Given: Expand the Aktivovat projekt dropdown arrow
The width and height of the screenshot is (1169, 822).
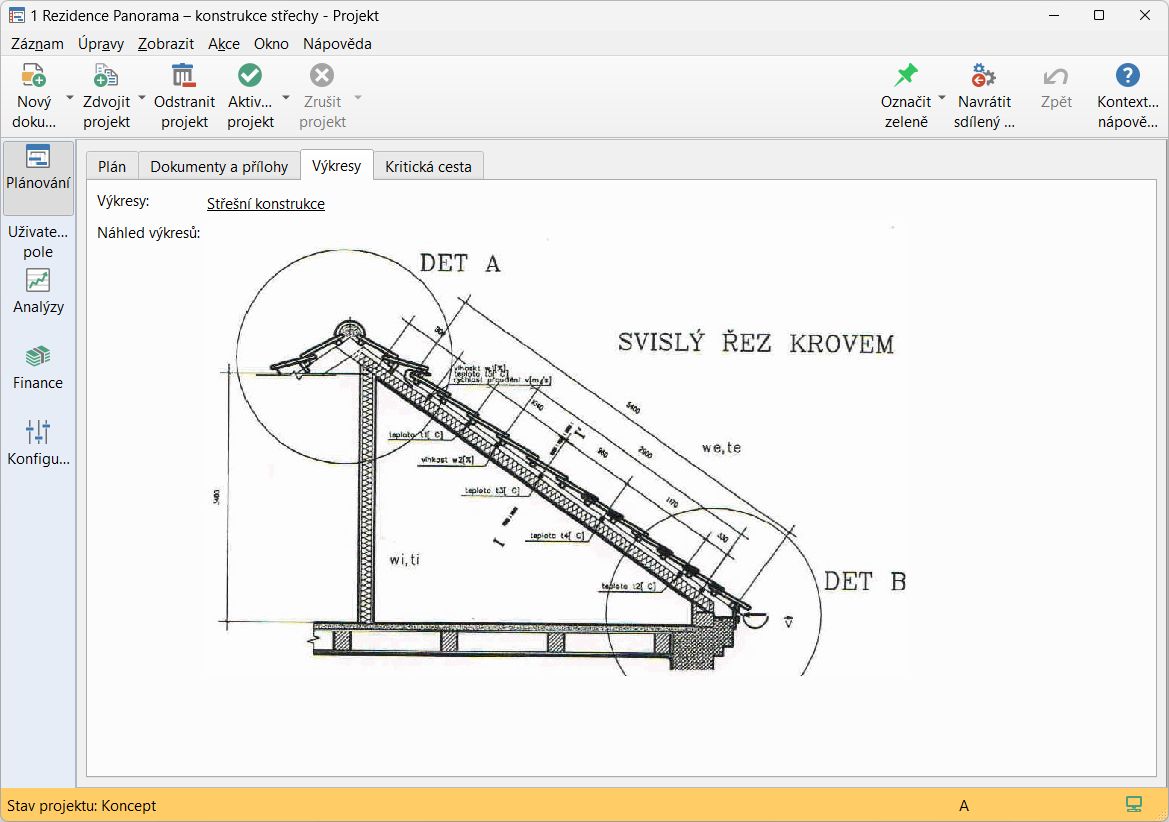Looking at the screenshot, I should coord(286,99).
